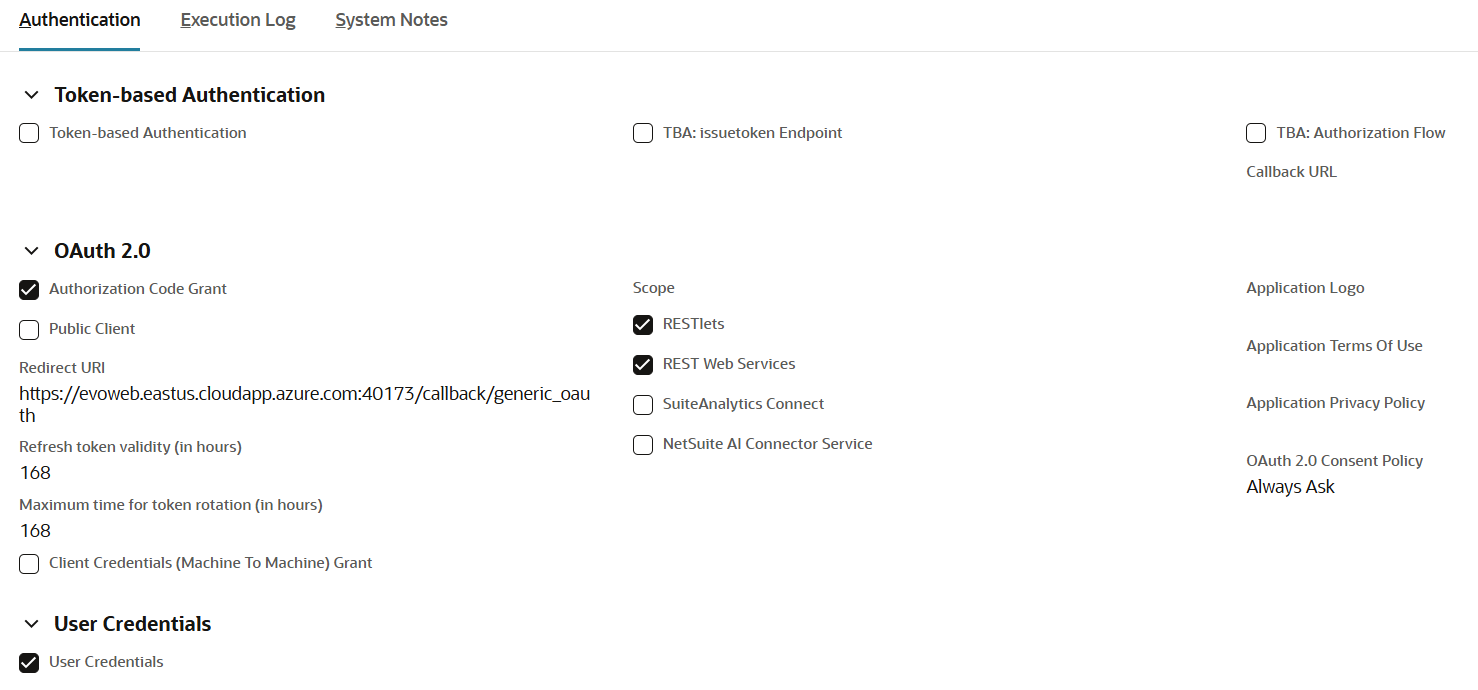Enable the Token-based Authentication checkbox
Screen dimensions: 1478x690
point(29,132)
